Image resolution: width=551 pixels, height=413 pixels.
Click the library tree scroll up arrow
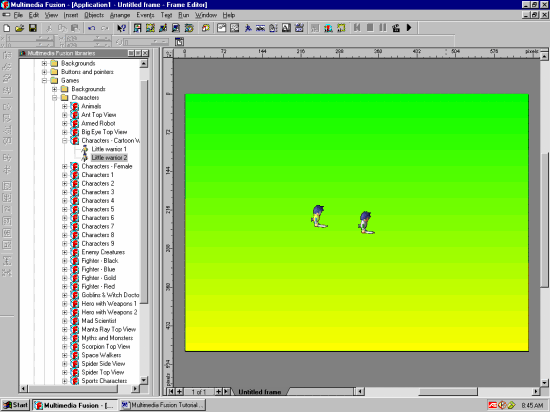click(x=144, y=64)
